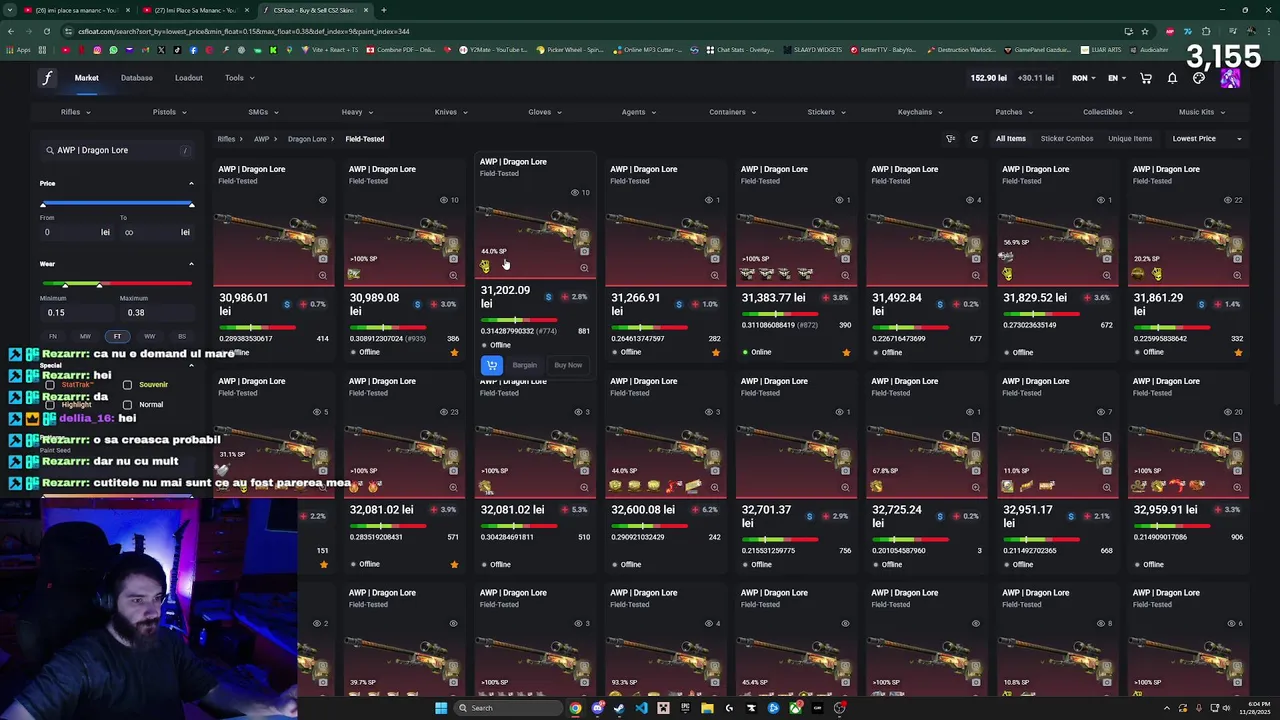Check the Normal checkbox
This screenshot has height=720, width=1280.
pyautogui.click(x=127, y=405)
